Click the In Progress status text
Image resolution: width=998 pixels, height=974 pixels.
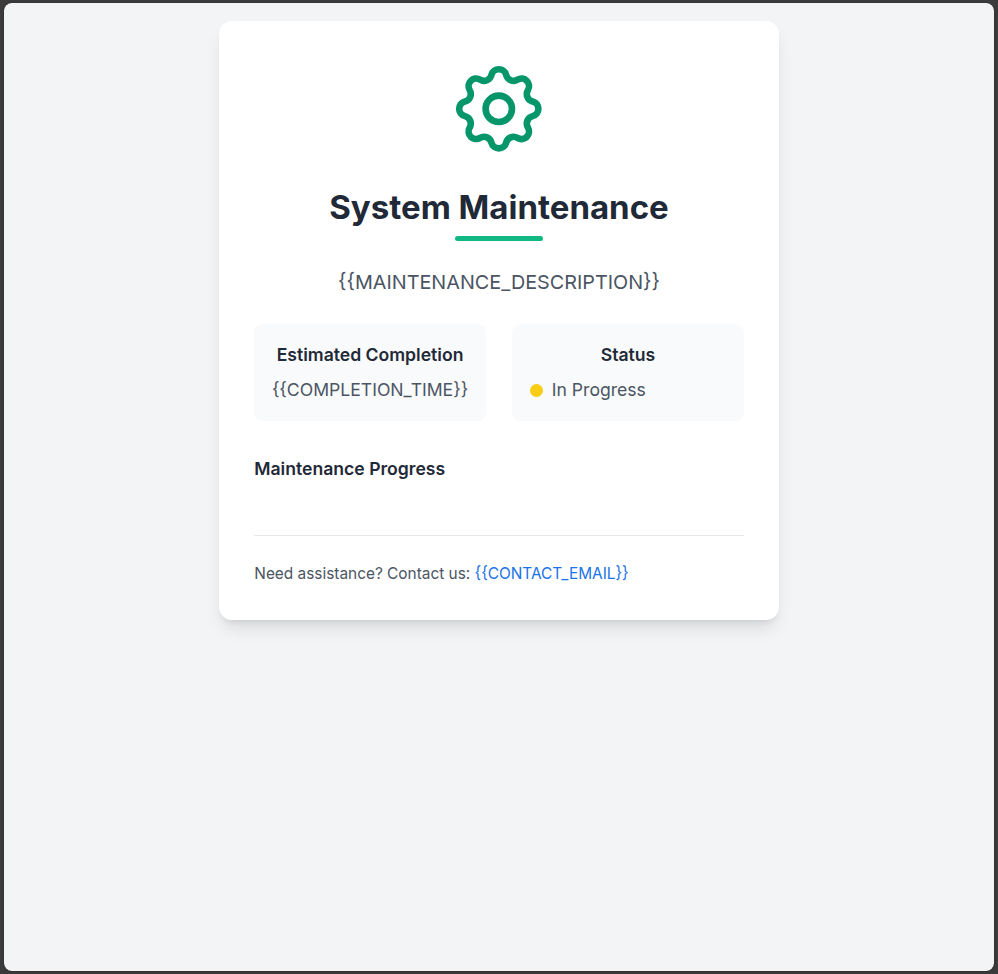pos(598,390)
